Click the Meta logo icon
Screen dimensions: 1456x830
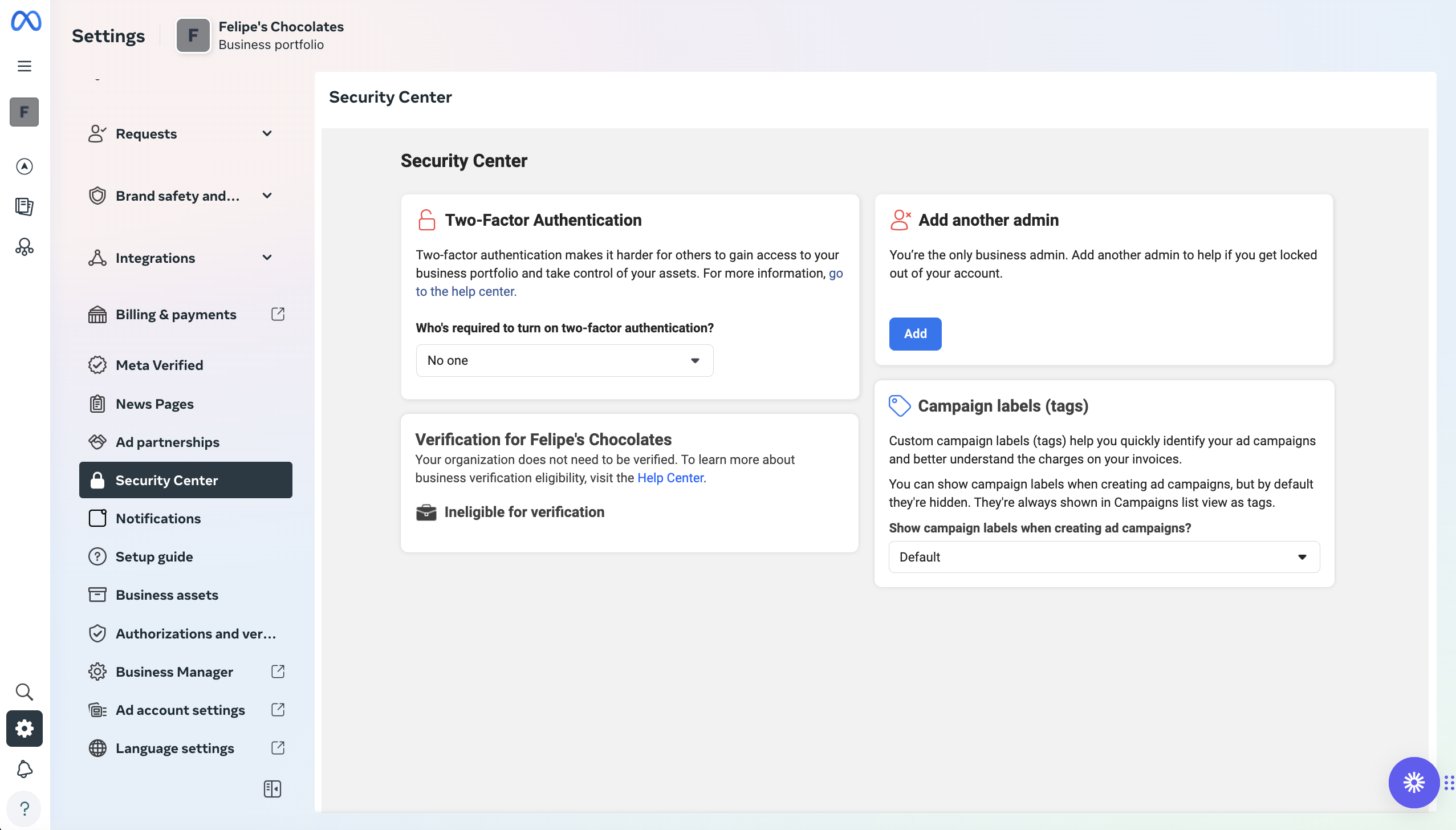click(x=26, y=21)
